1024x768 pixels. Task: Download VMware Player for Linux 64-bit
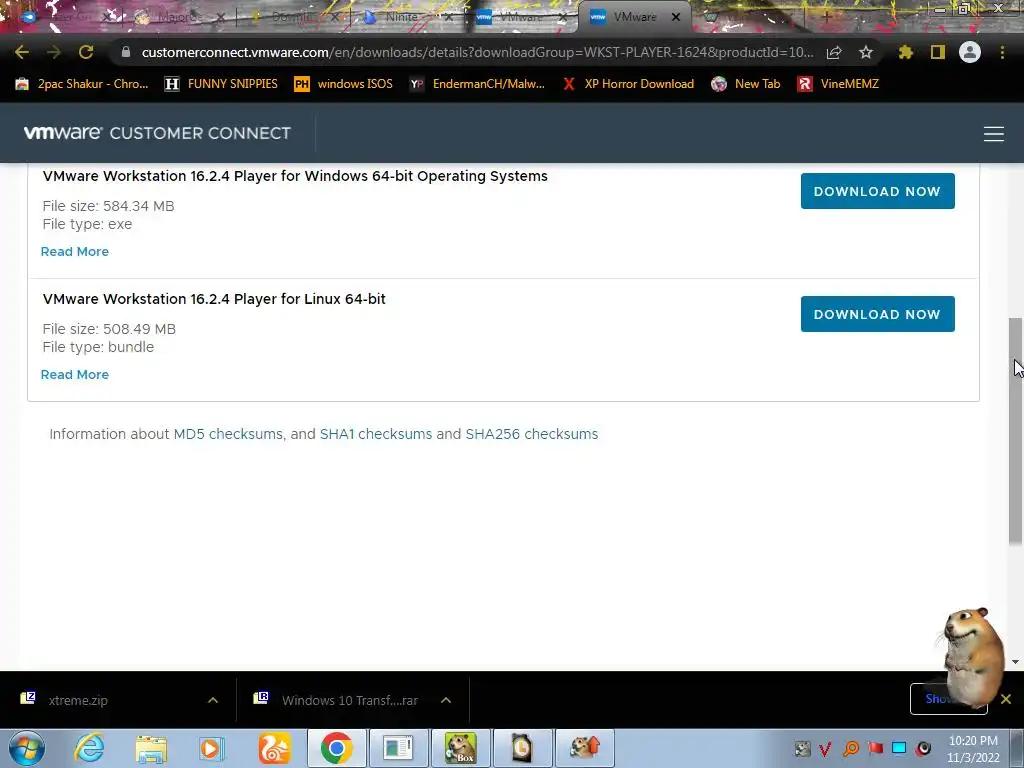click(x=877, y=314)
